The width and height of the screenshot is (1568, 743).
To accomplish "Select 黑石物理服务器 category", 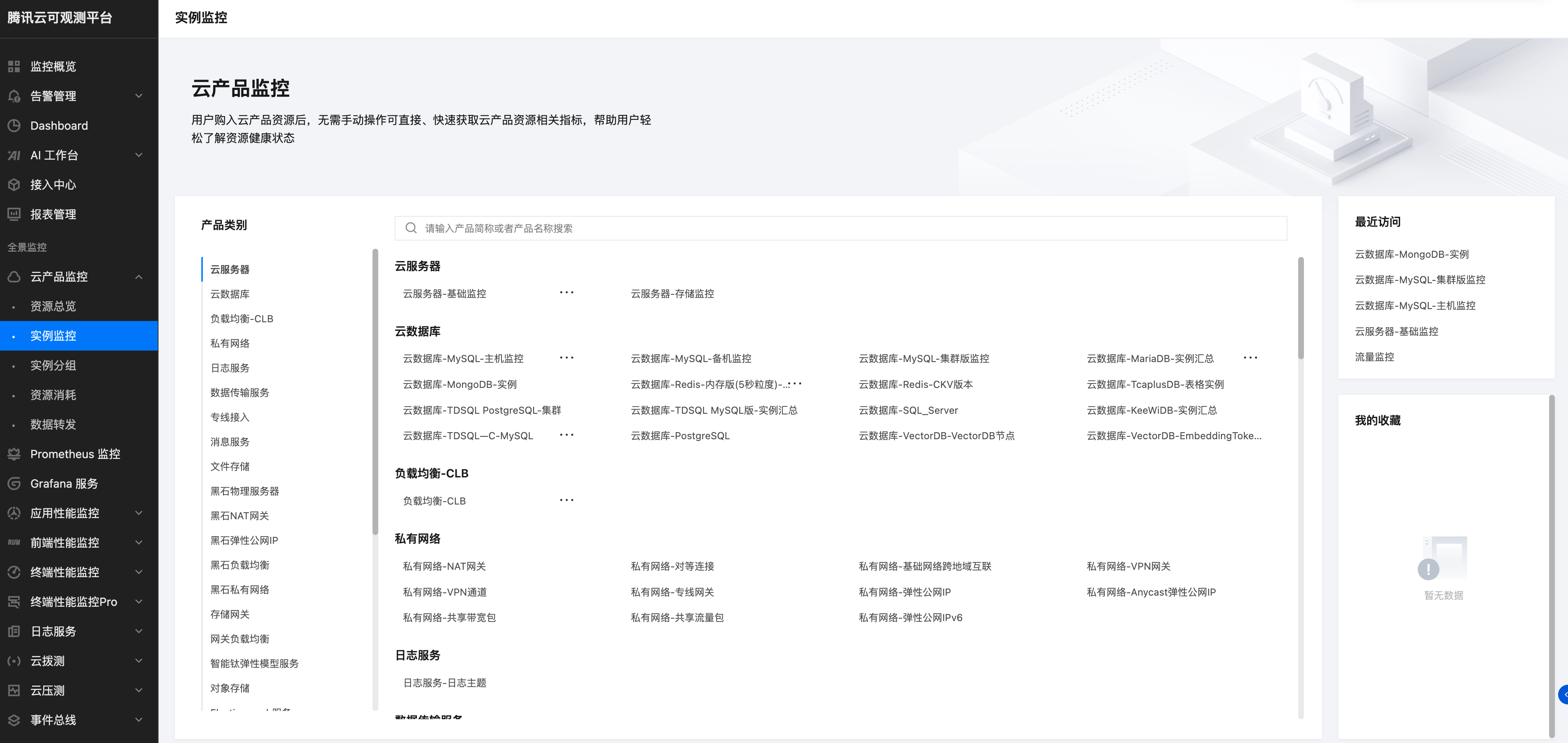I will pyautogui.click(x=245, y=491).
